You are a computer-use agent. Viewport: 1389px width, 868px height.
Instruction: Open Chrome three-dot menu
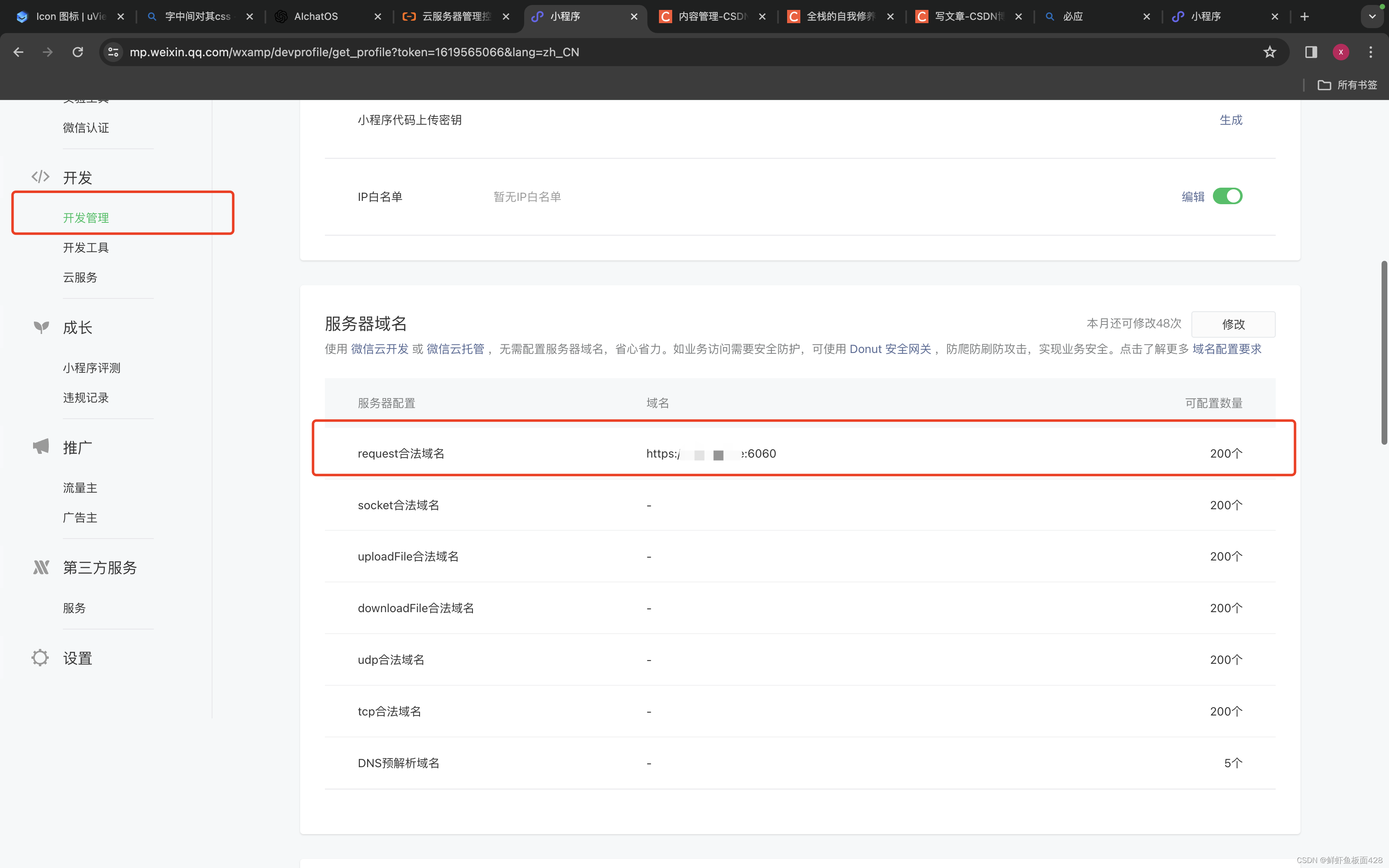[1371, 52]
